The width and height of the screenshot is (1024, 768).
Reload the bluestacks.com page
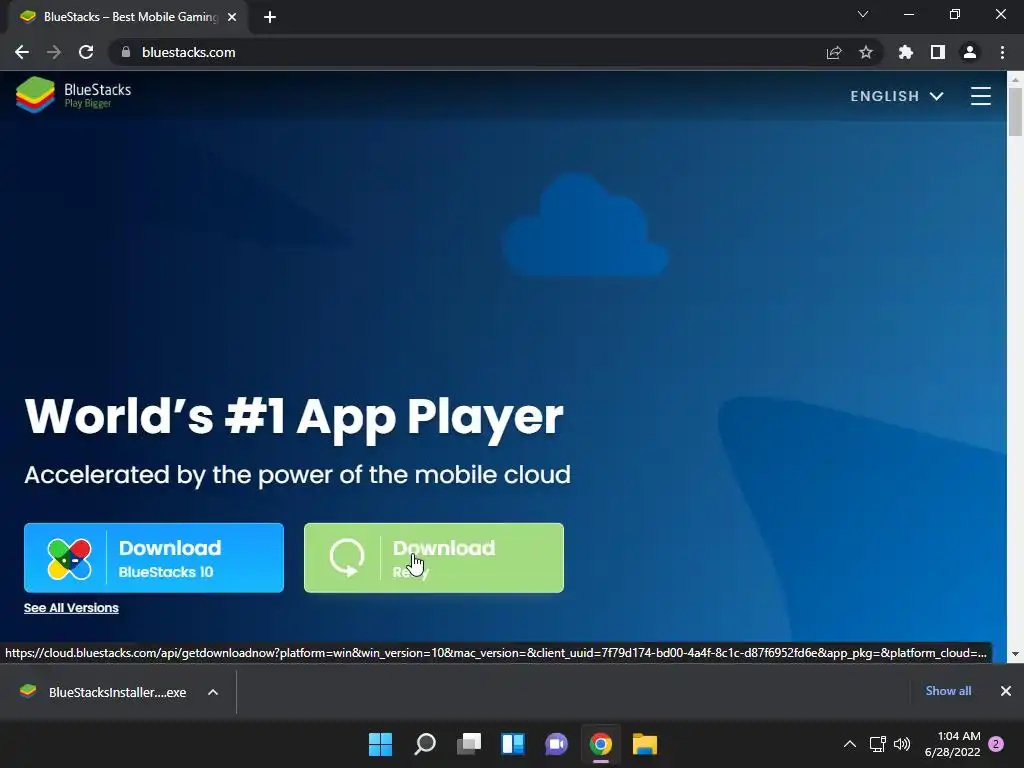(86, 52)
